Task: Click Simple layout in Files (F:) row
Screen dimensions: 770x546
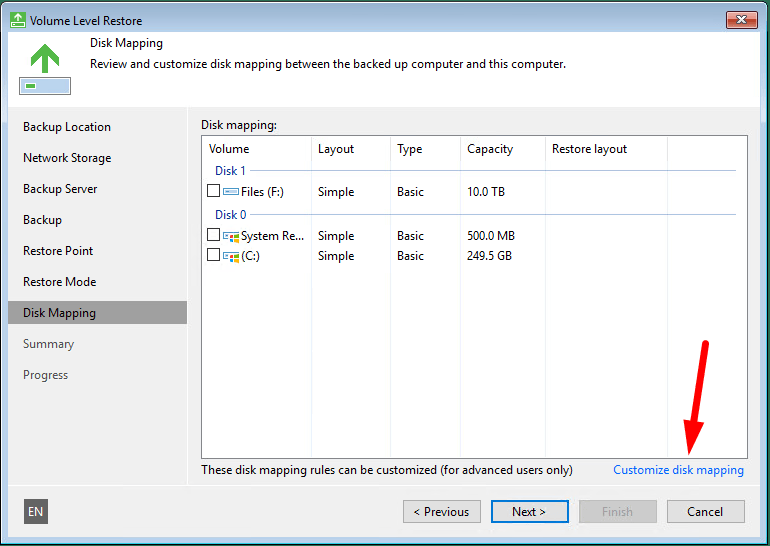Action: pyautogui.click(x=336, y=191)
